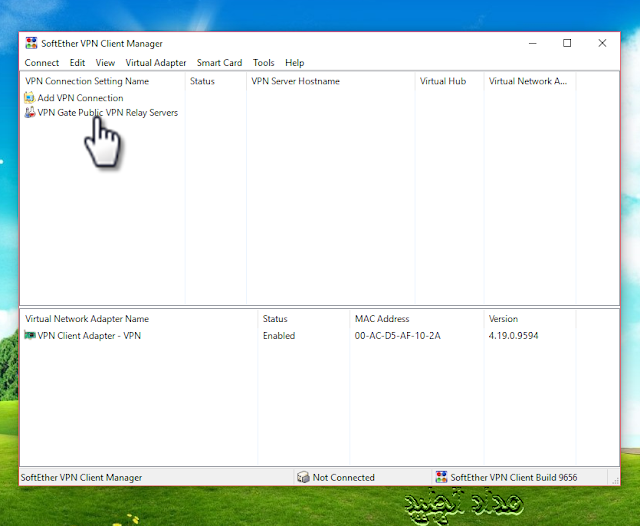Screen dimensions: 640x526
Task: Click the Virtual Network A... column header
Action: pos(530,81)
